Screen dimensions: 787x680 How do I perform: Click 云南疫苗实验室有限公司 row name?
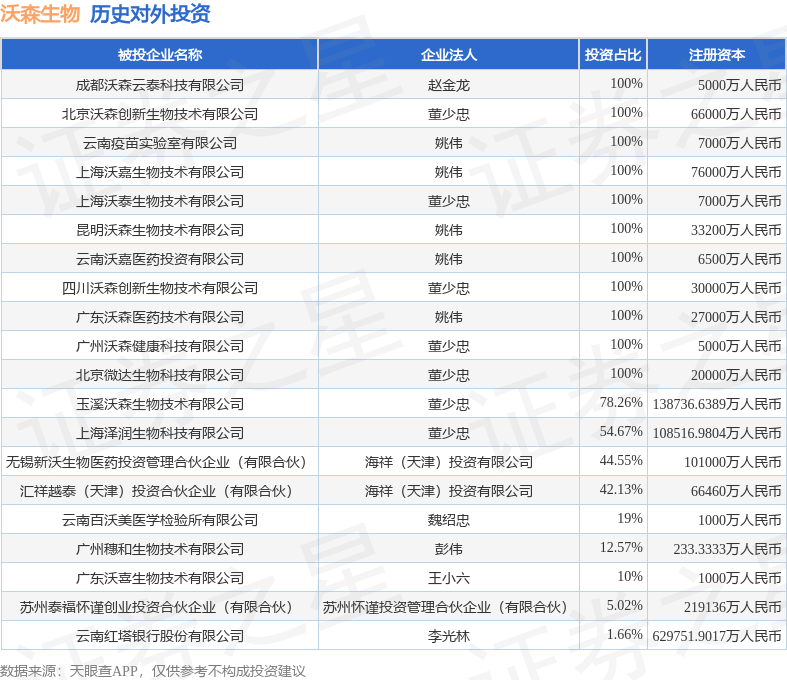160,143
